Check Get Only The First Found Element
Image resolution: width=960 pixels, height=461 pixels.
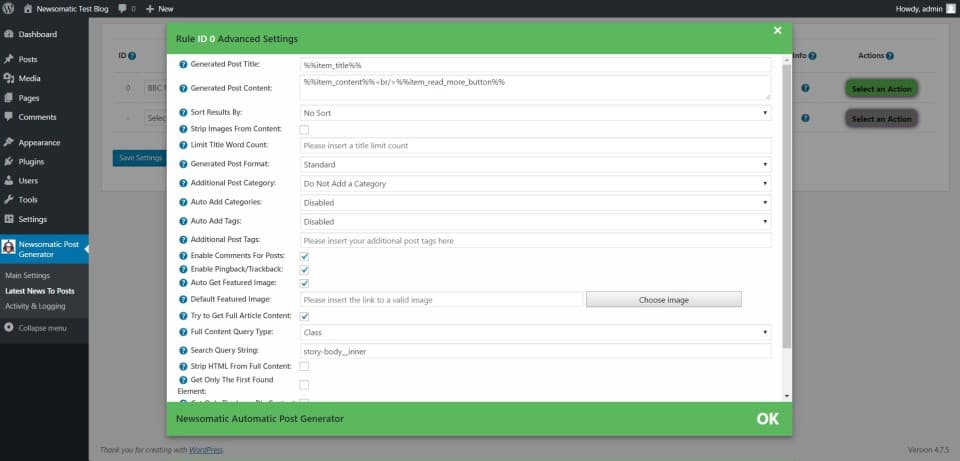(304, 384)
